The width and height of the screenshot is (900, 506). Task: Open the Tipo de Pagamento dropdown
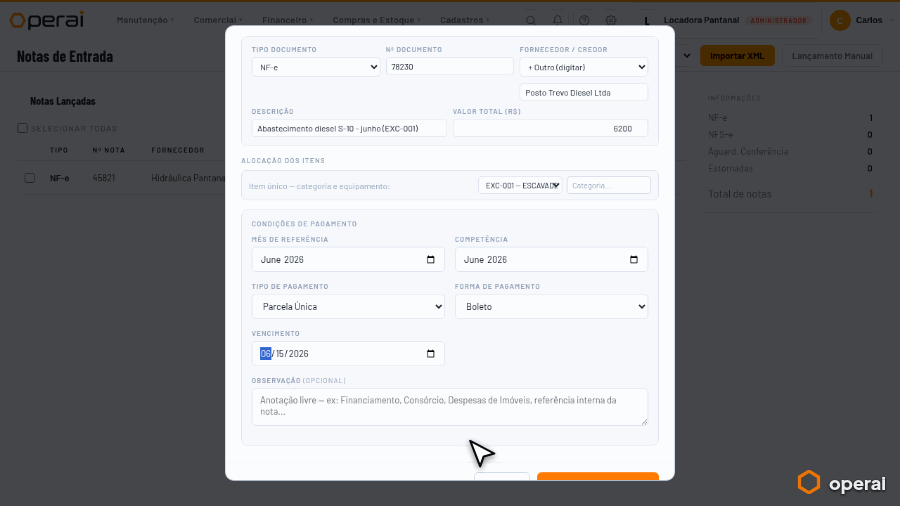click(348, 307)
